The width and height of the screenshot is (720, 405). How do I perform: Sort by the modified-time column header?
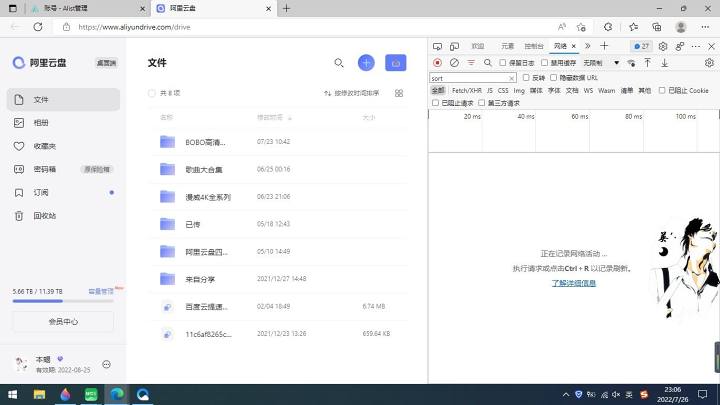274,118
